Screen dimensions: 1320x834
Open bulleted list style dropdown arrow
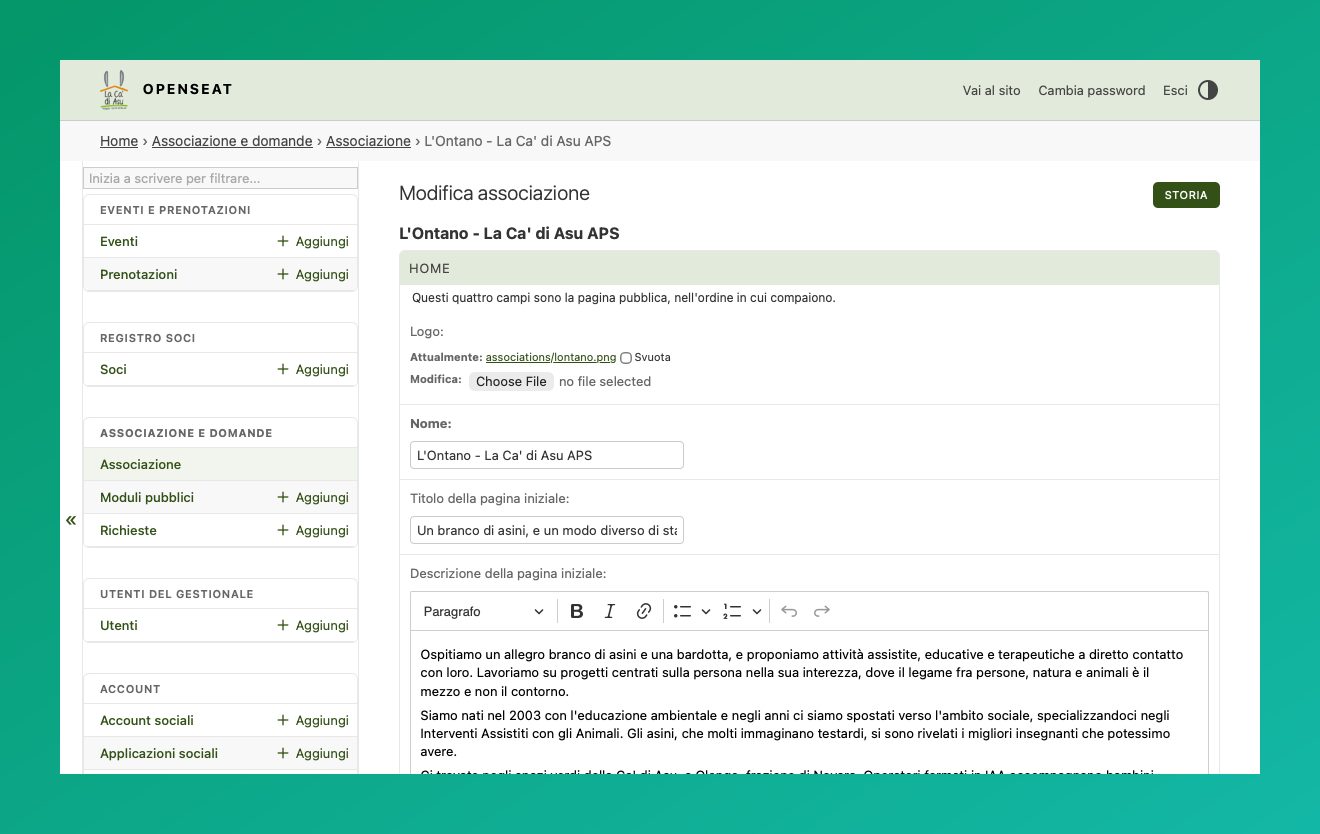706,611
